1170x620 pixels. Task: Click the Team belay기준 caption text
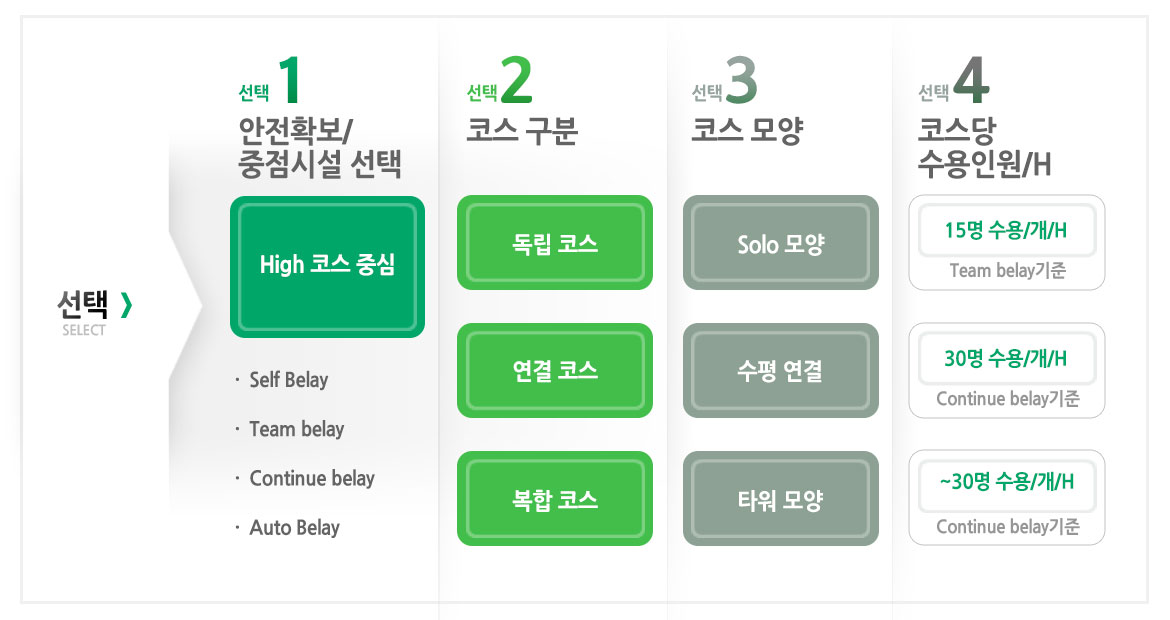1007,270
